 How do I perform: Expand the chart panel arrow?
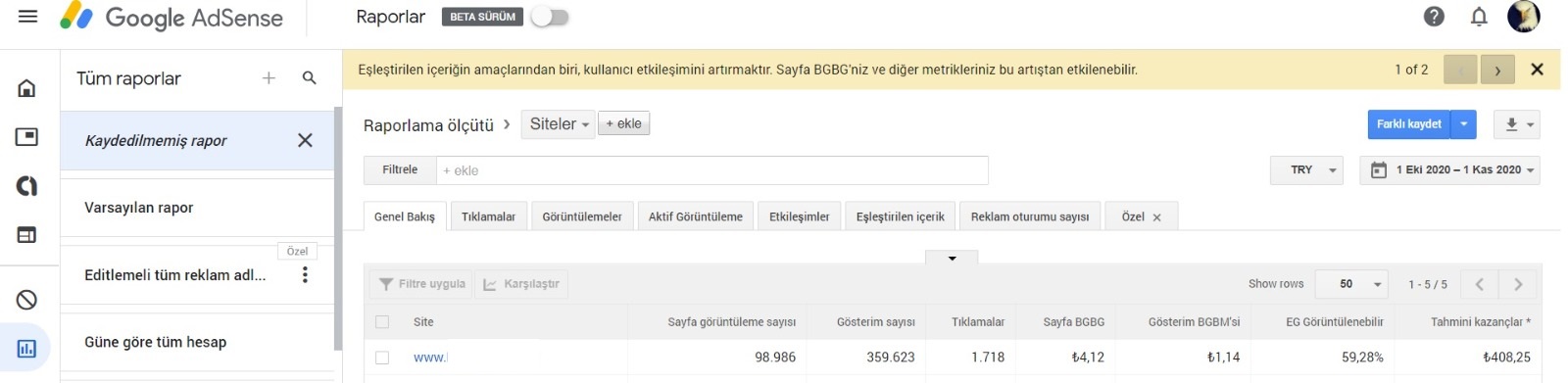pyautogui.click(x=952, y=258)
